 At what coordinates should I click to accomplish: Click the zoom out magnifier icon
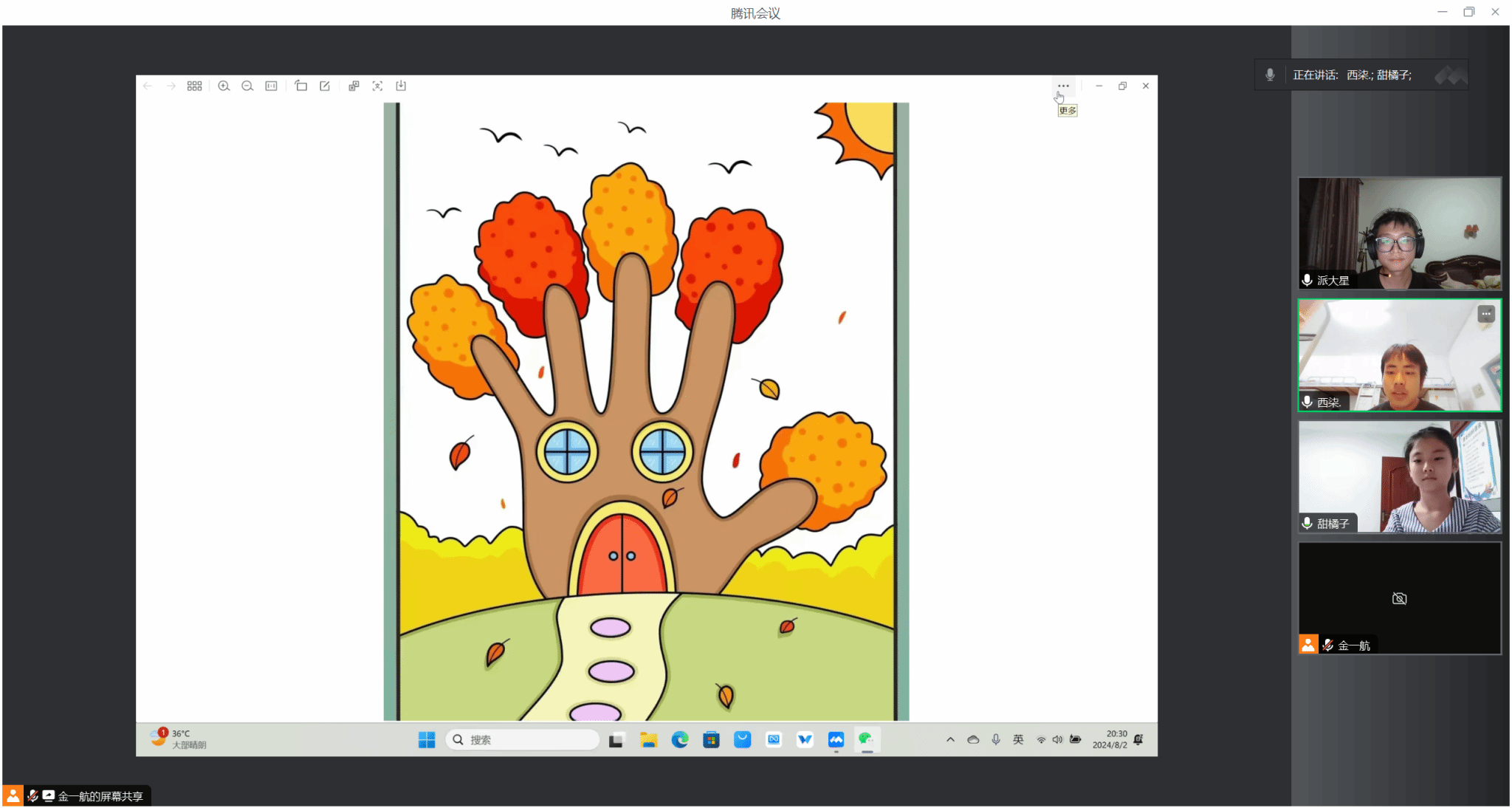(x=247, y=86)
